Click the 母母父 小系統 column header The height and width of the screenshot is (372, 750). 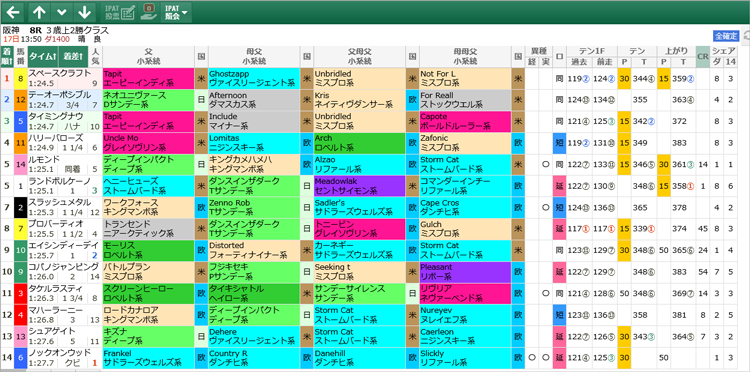(x=465, y=56)
